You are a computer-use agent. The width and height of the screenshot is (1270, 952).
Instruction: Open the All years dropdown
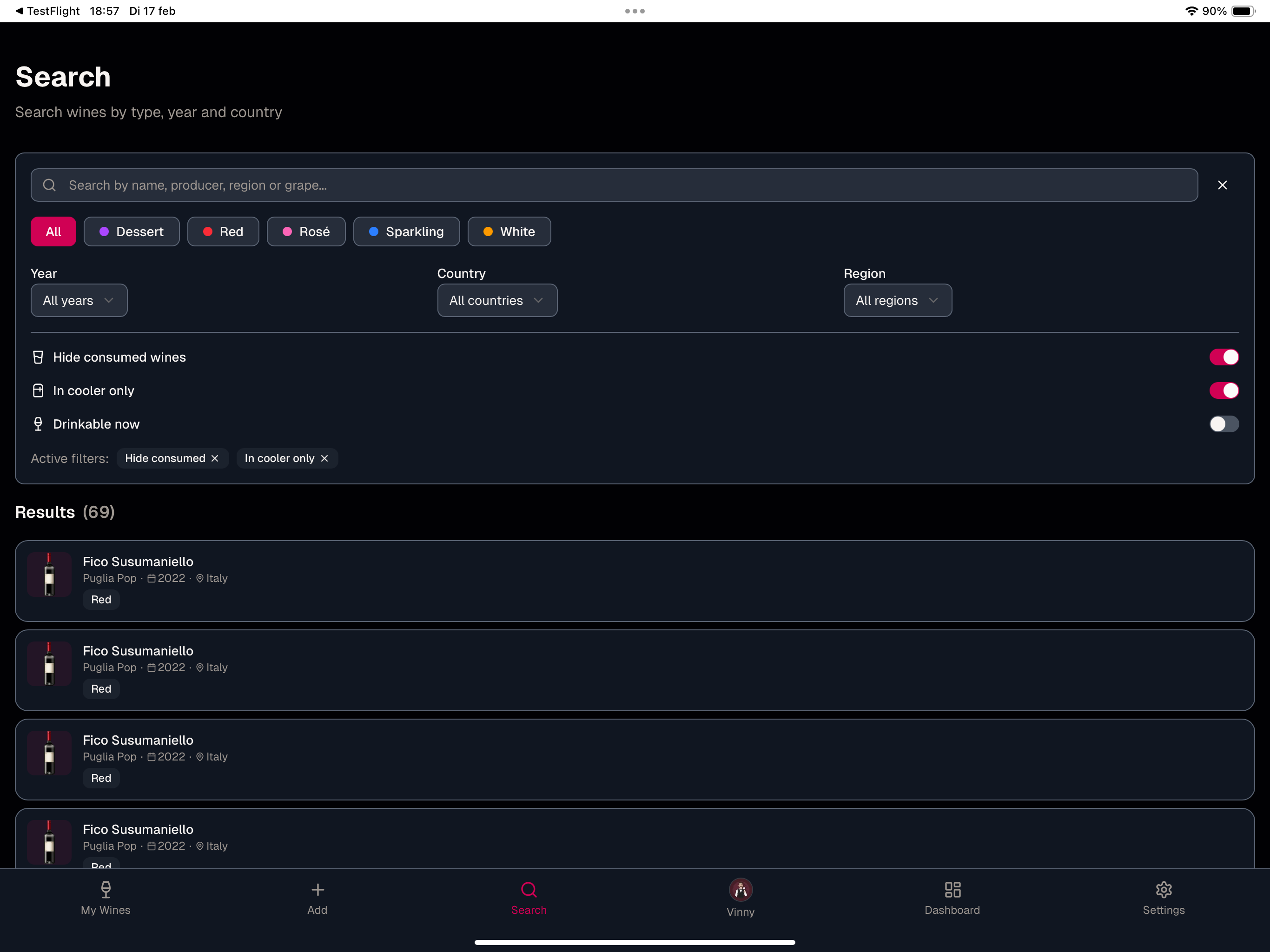tap(79, 300)
